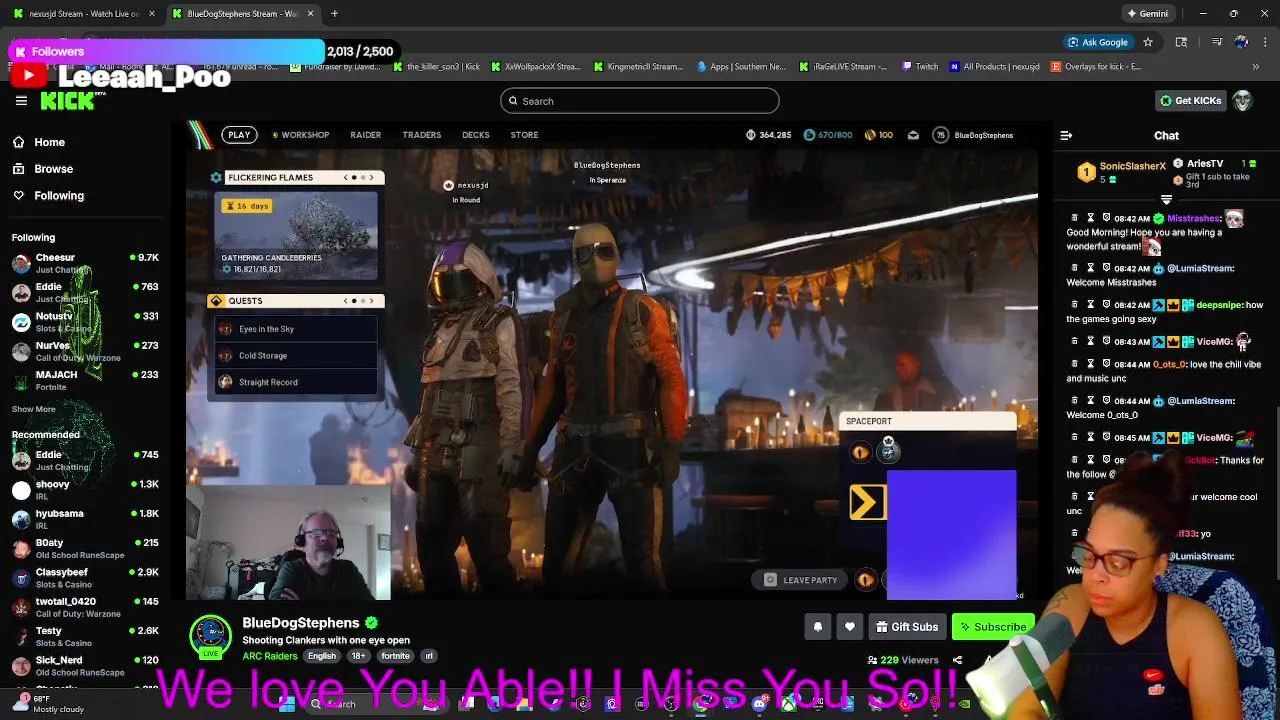Ban Misstrashes with the shield icon

1106,218
